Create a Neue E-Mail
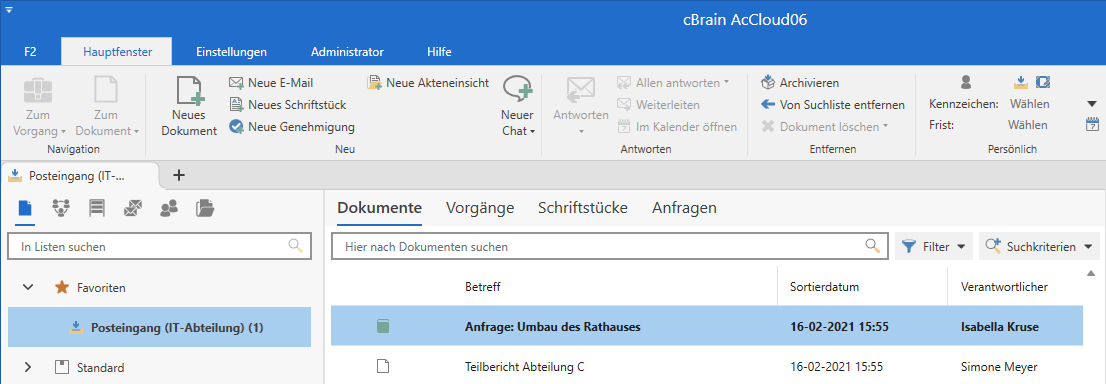 pos(271,83)
